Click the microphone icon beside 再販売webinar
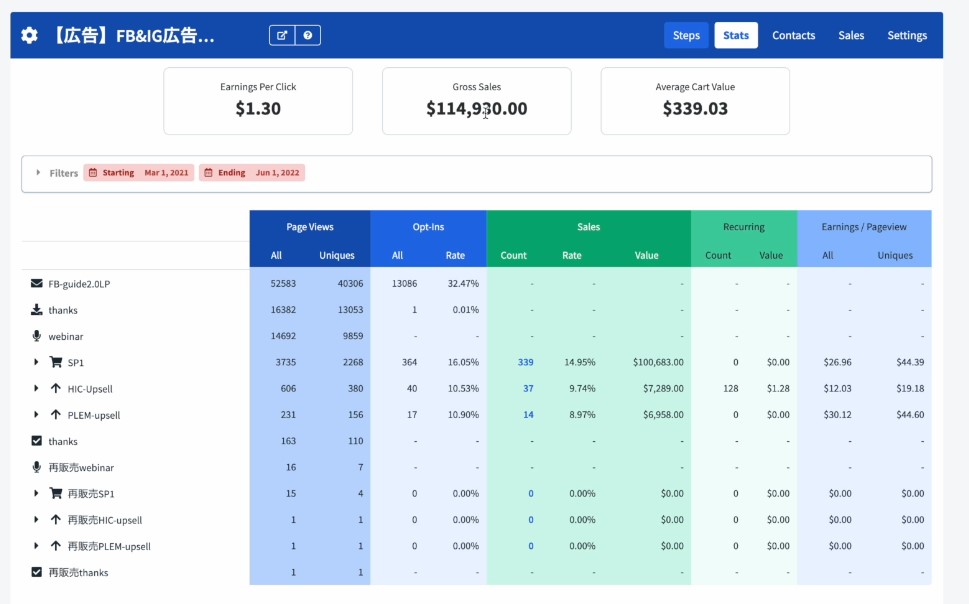This screenshot has width=969, height=604. [36, 467]
